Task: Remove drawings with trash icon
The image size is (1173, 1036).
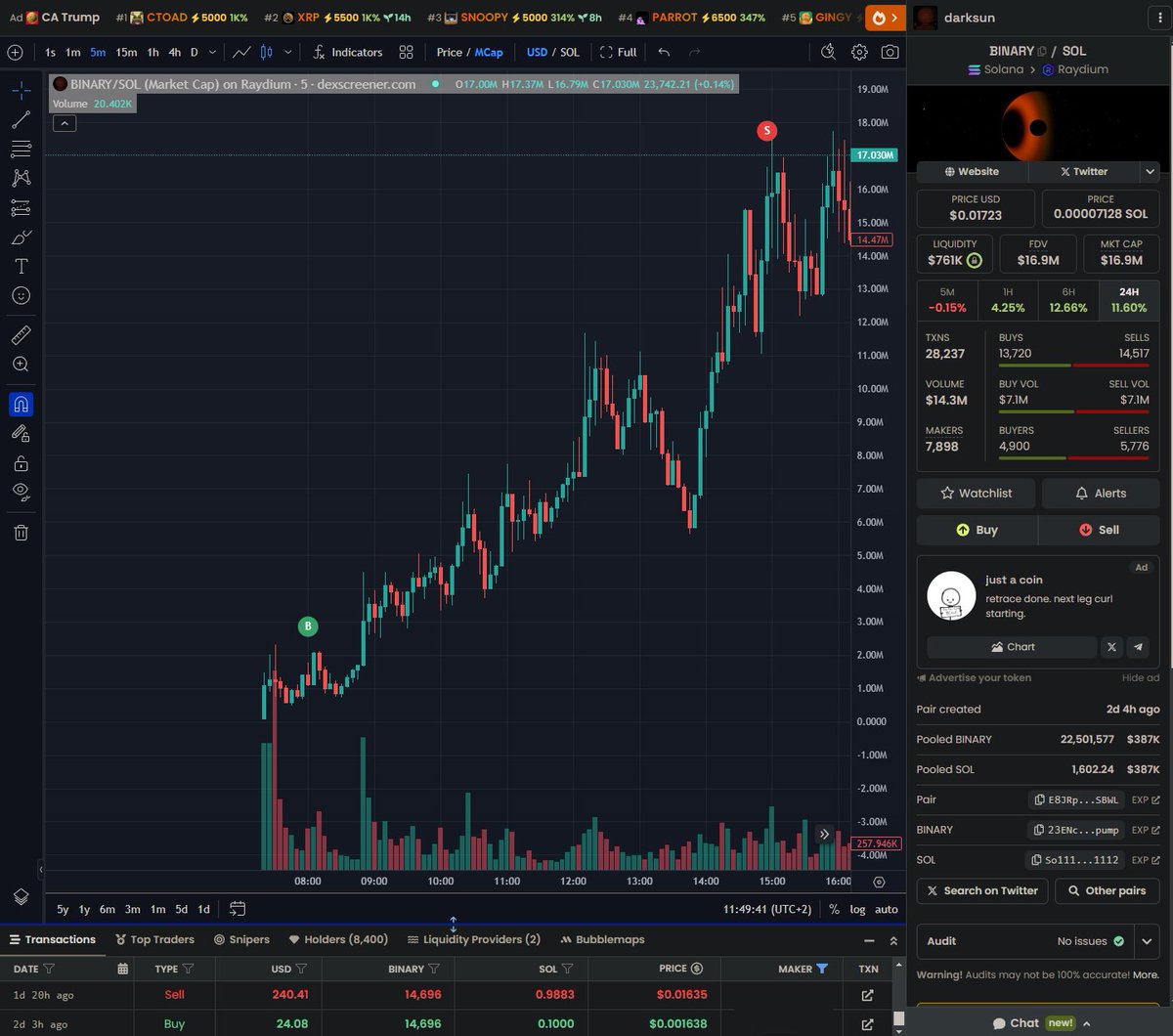Action: point(22,533)
